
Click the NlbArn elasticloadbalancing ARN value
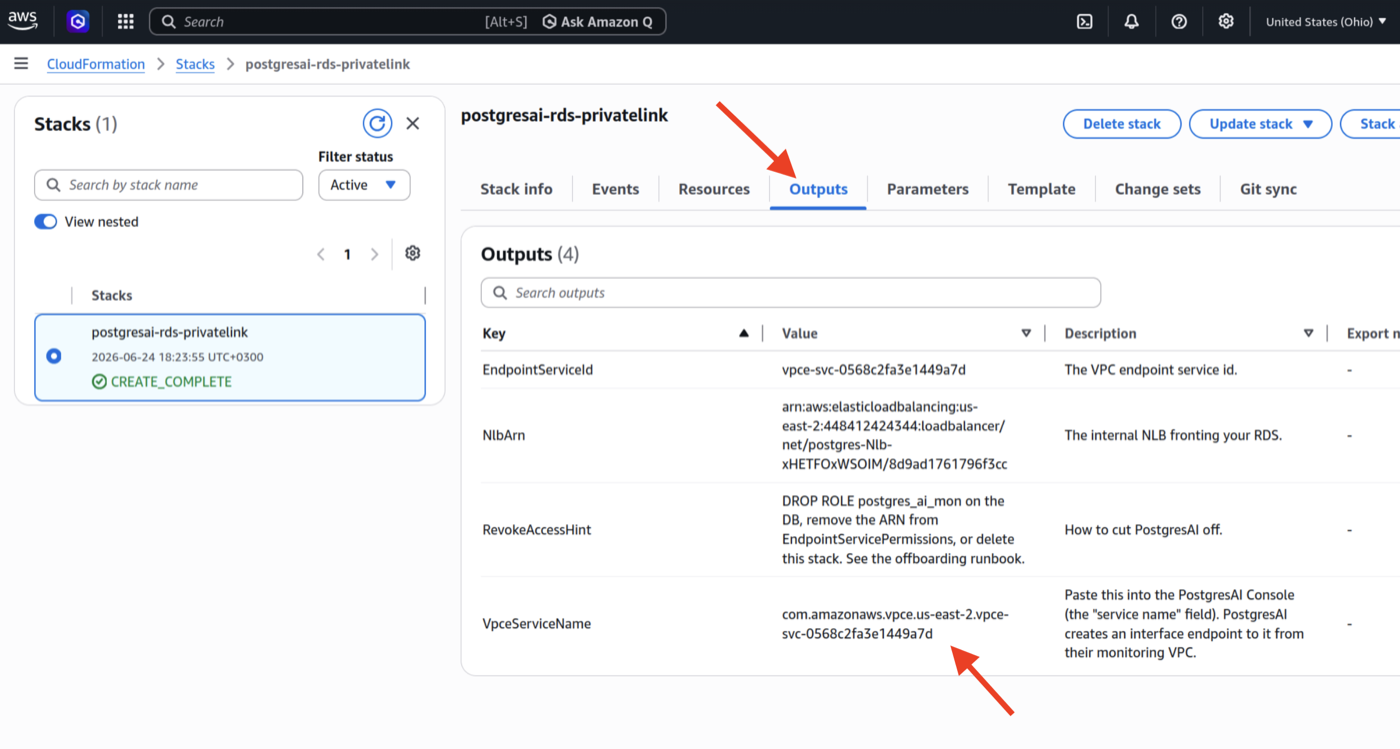click(x=895, y=436)
